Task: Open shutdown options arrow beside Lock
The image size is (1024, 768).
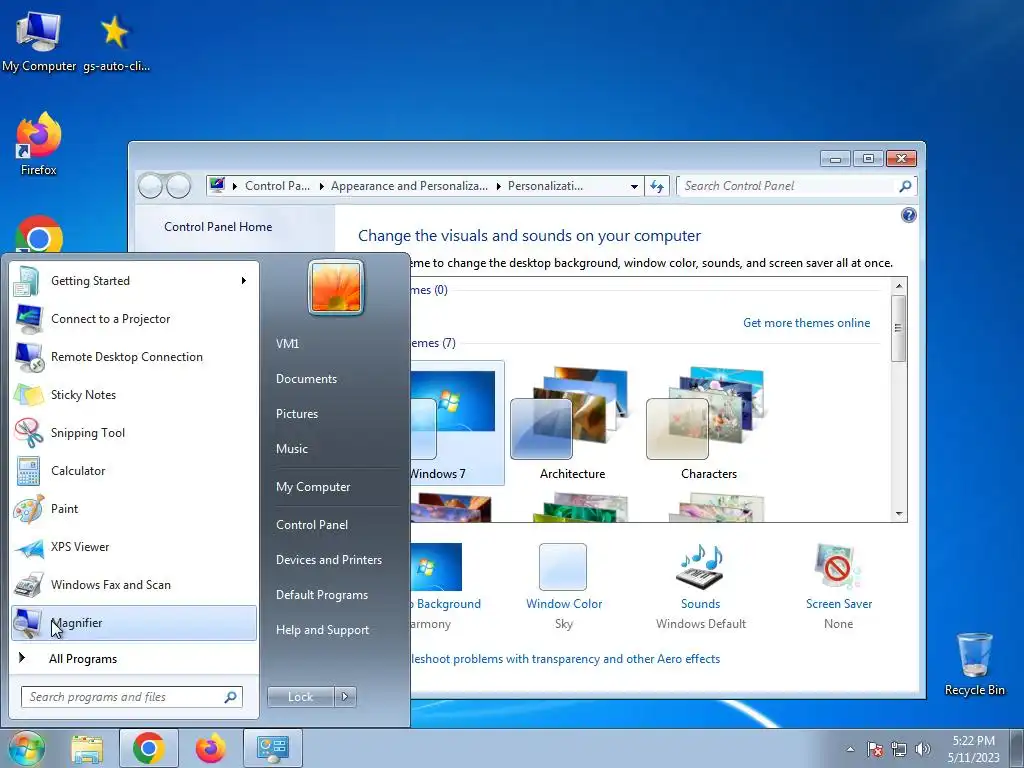Action: pos(345,697)
